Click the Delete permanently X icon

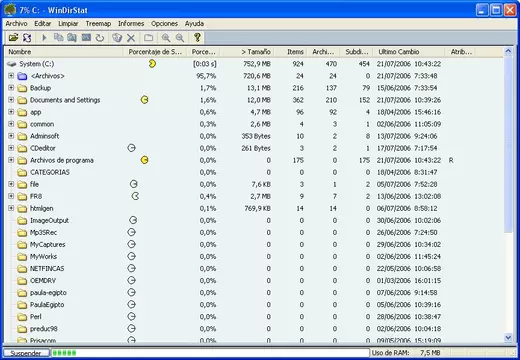[131, 38]
